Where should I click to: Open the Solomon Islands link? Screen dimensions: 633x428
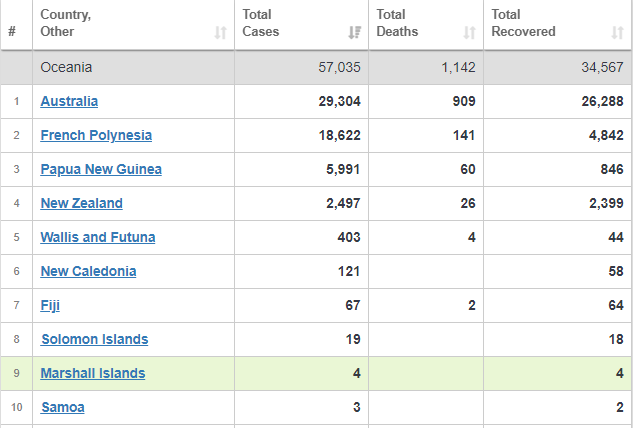coord(95,339)
